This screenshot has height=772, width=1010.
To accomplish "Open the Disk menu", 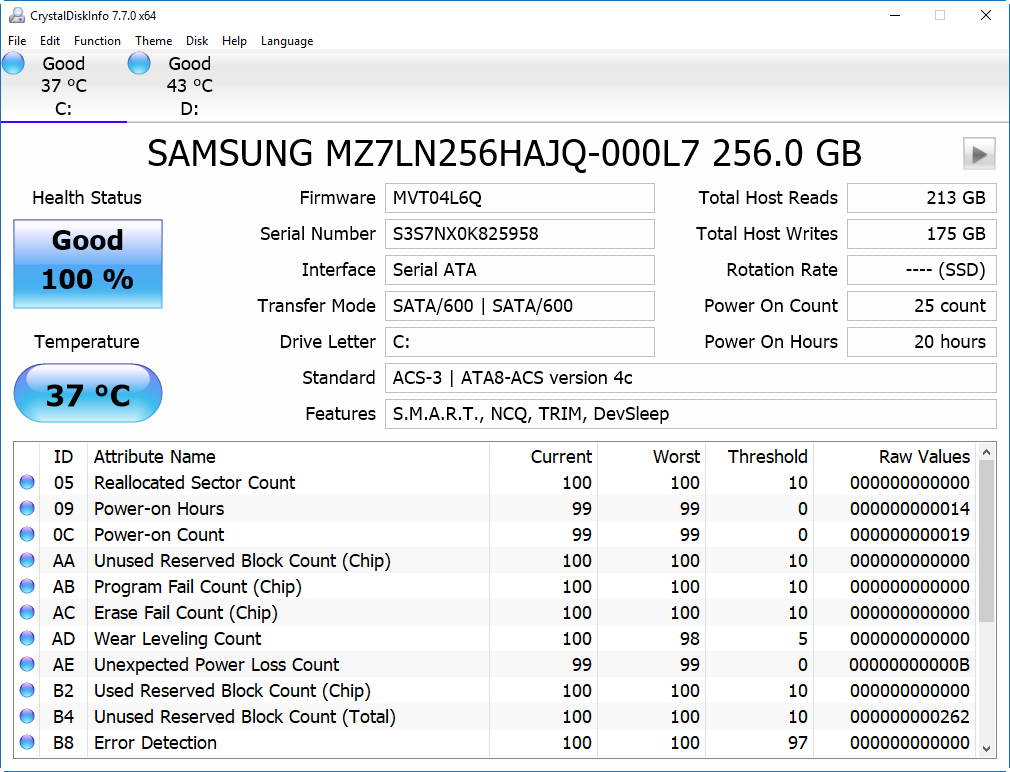I will (x=197, y=41).
